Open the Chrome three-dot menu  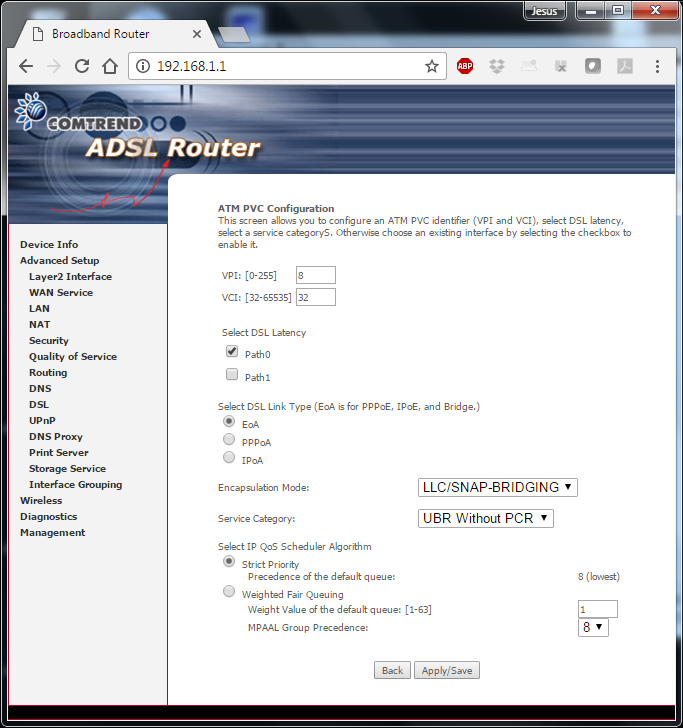(x=657, y=66)
